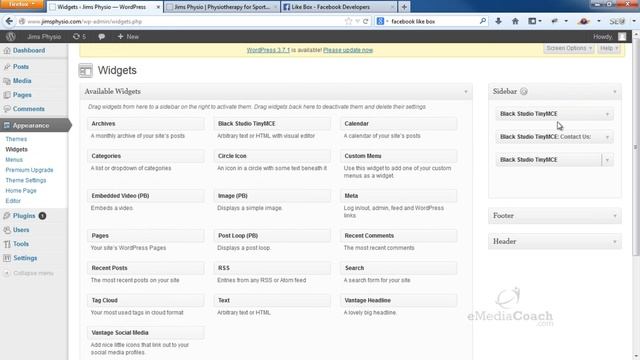Screen dimensions: 640x360
Task: Click the Users menu icon
Action: point(7,230)
